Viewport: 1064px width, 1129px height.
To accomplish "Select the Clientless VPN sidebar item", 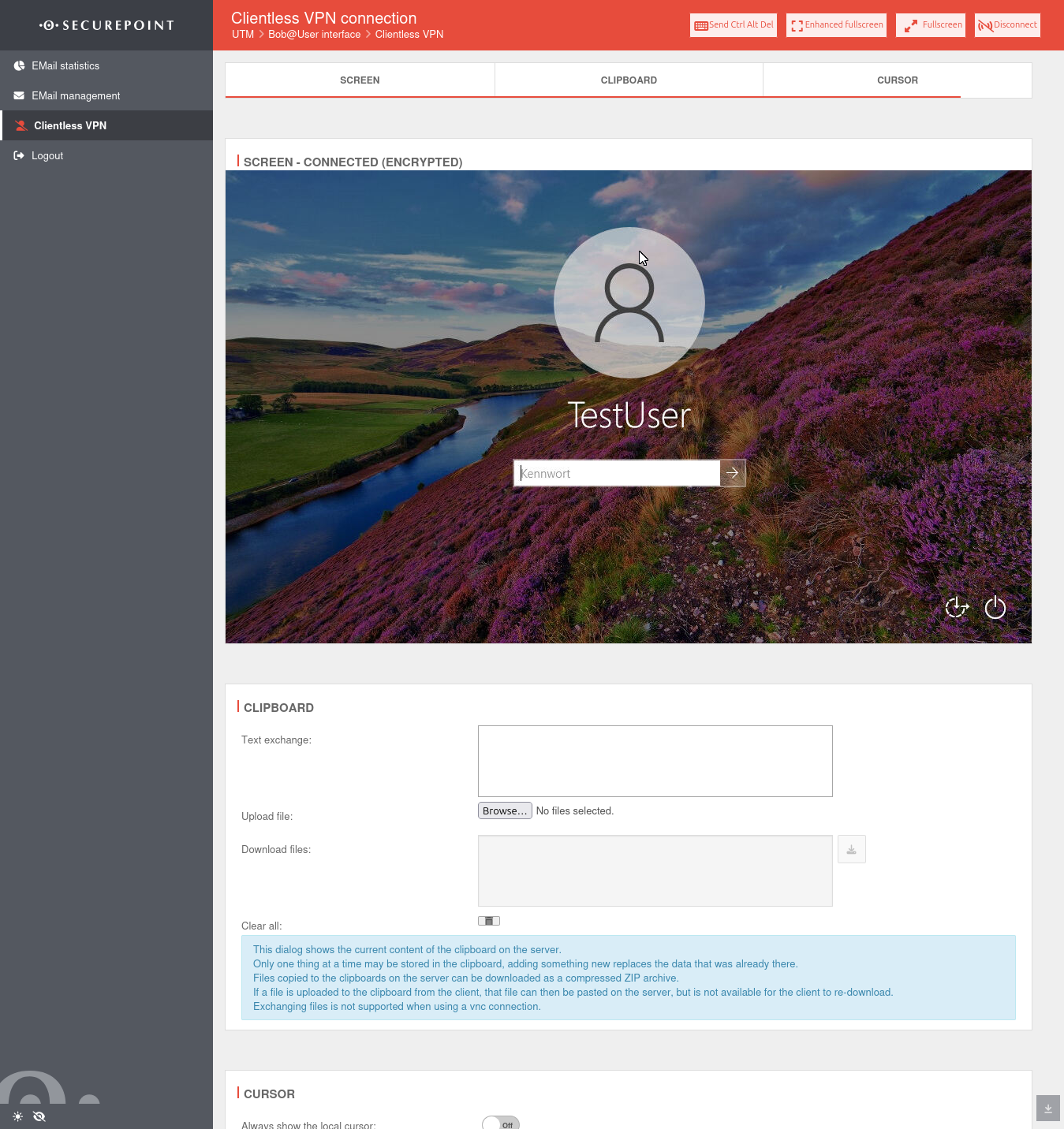I will pos(70,126).
